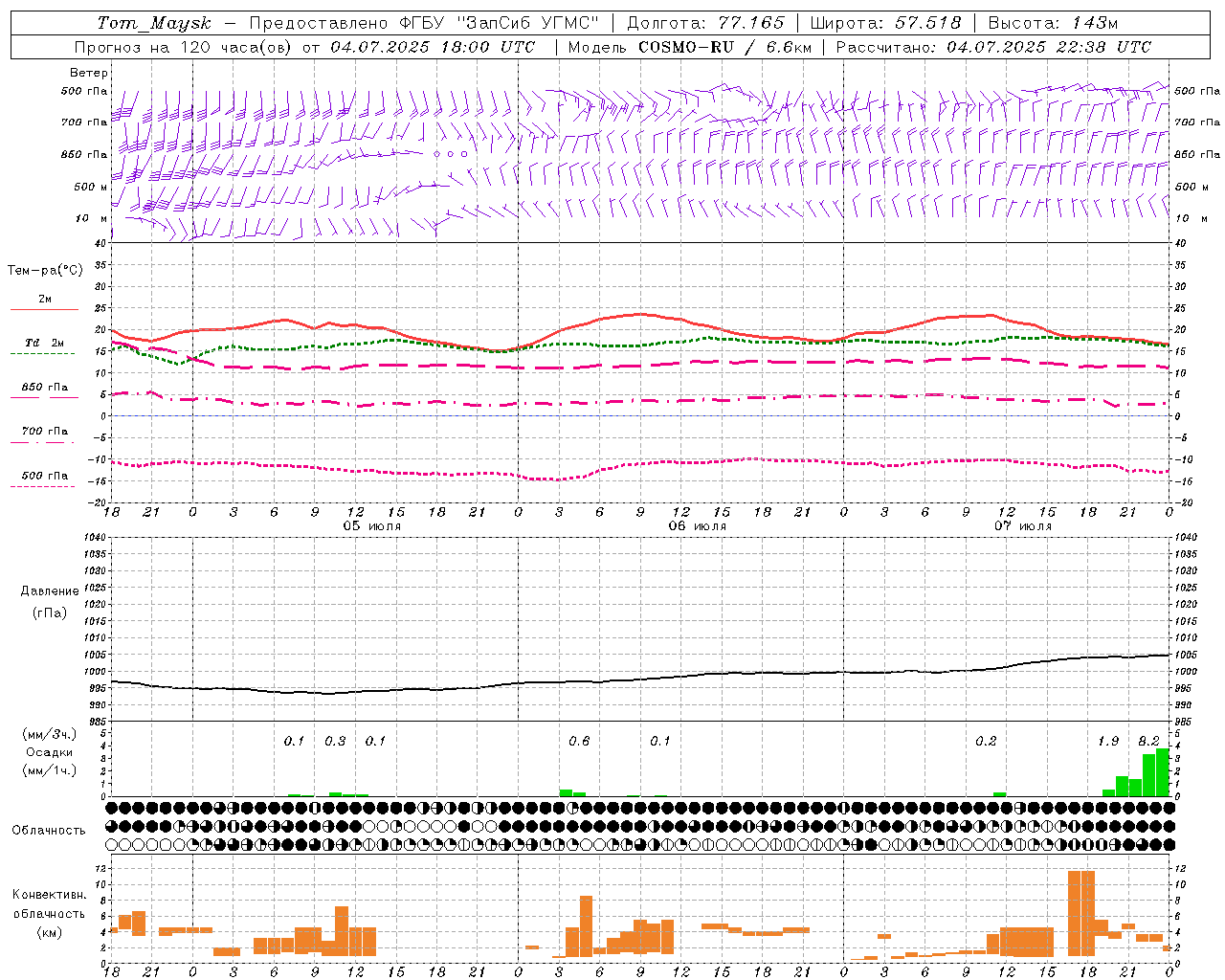The height and width of the screenshot is (980, 1225).
Task: Click the Тем-ра(°C) panel label
Action: tap(45, 271)
